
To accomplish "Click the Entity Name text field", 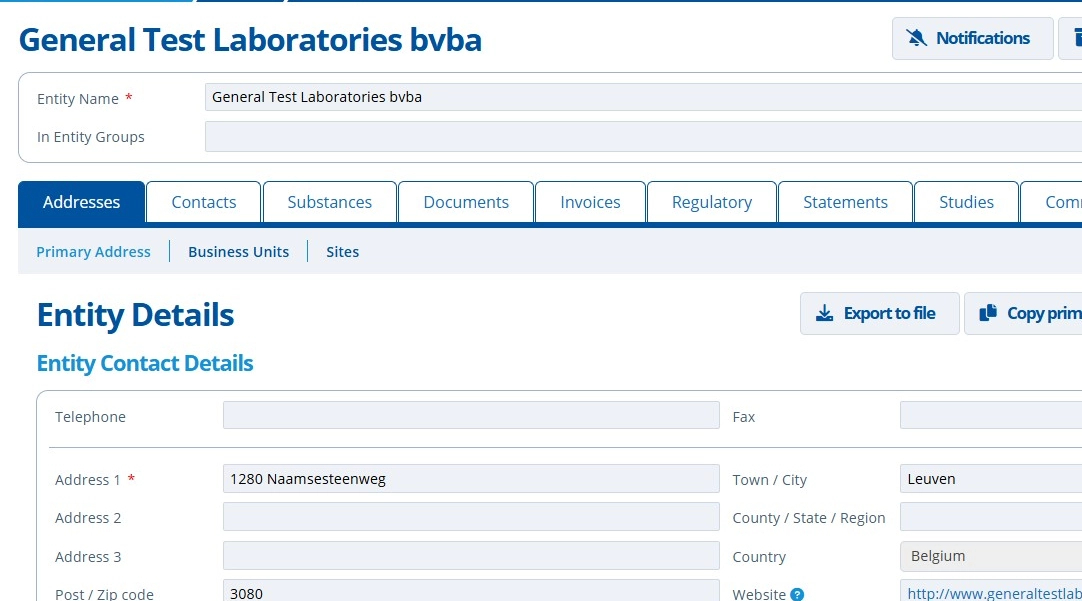I will click(642, 98).
